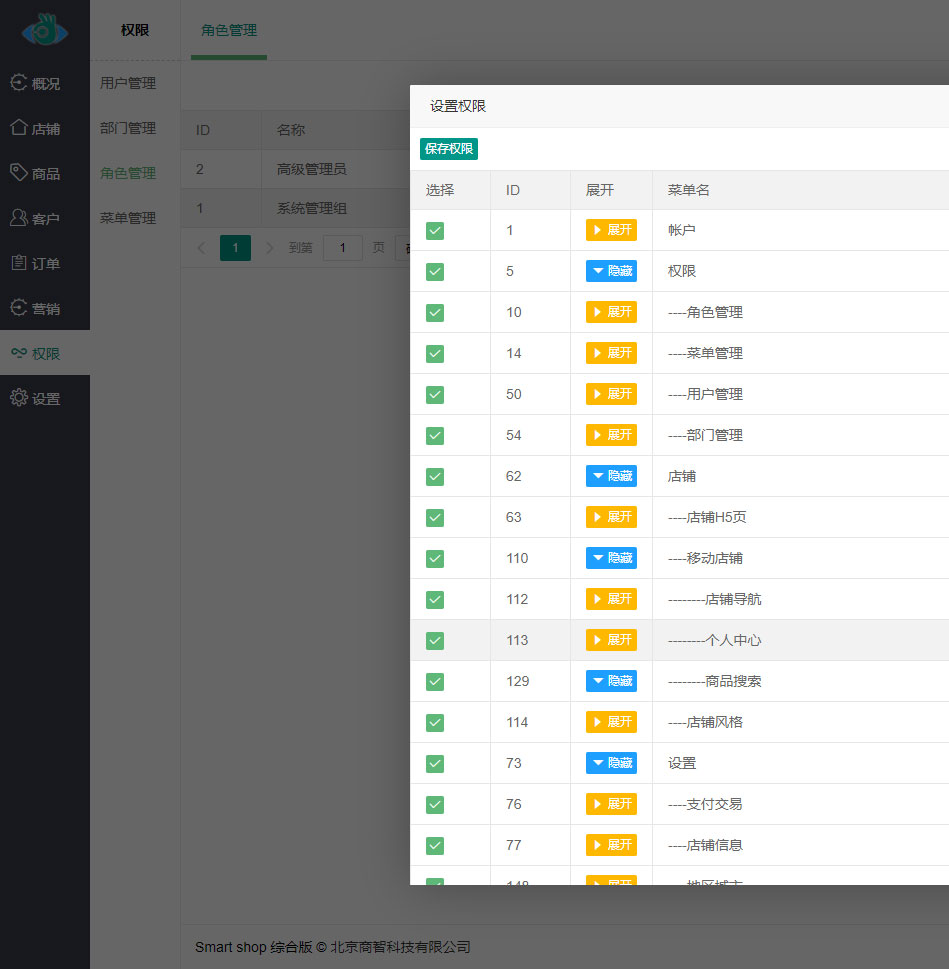This screenshot has width=949, height=969.
Task: Open the 营销 marketing icon
Action: click(19, 308)
